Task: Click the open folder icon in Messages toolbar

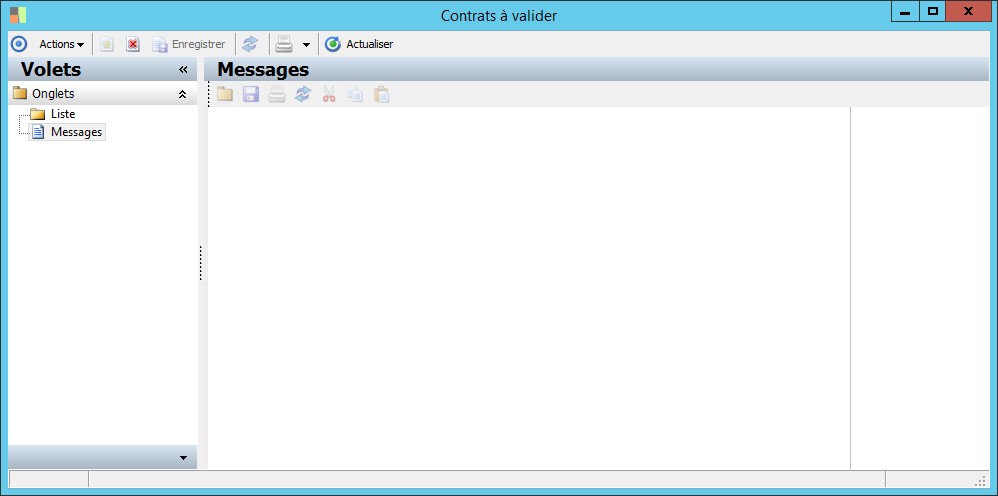Action: point(225,95)
